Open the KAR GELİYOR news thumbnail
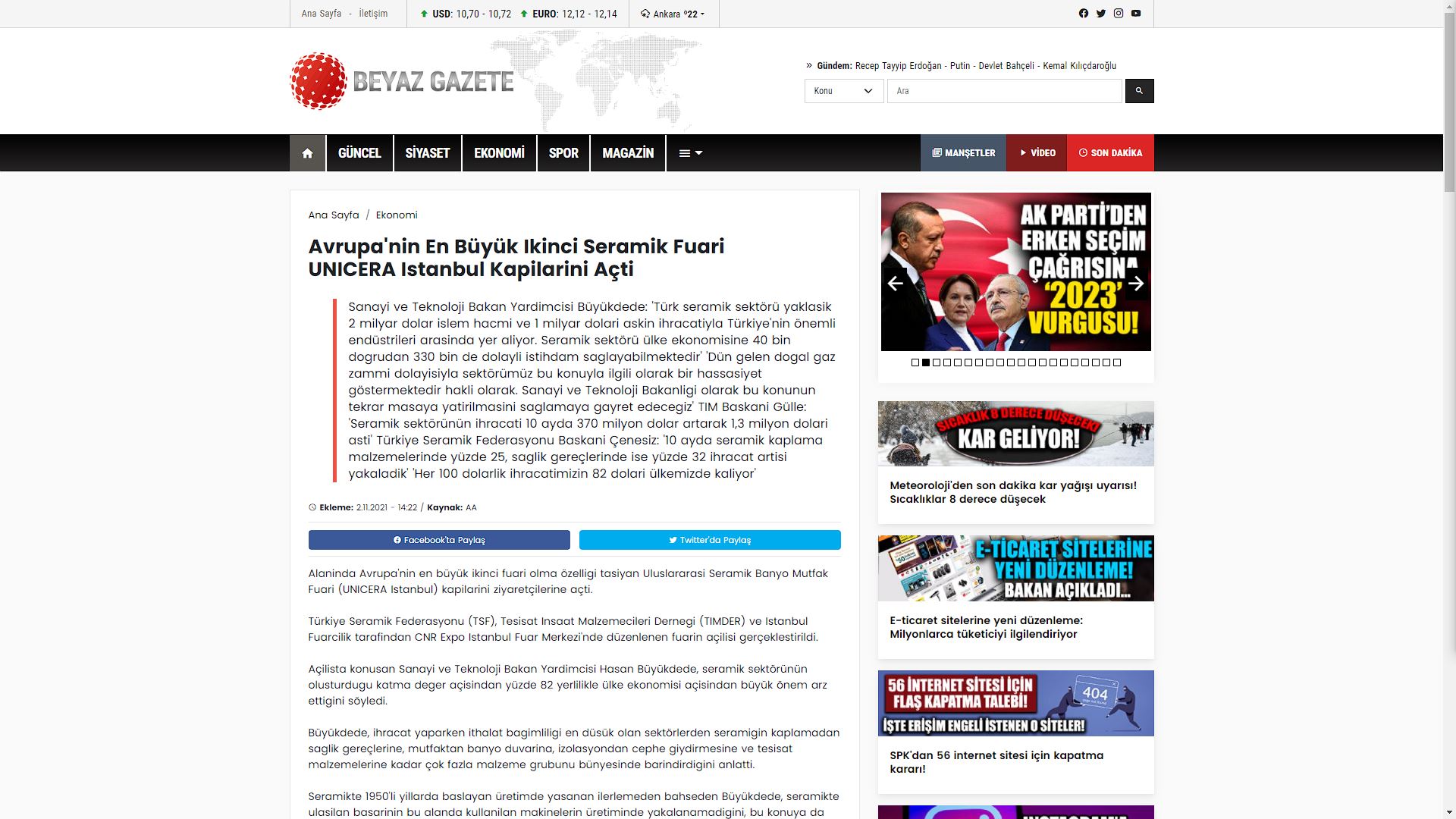1456x819 pixels. [x=1016, y=434]
